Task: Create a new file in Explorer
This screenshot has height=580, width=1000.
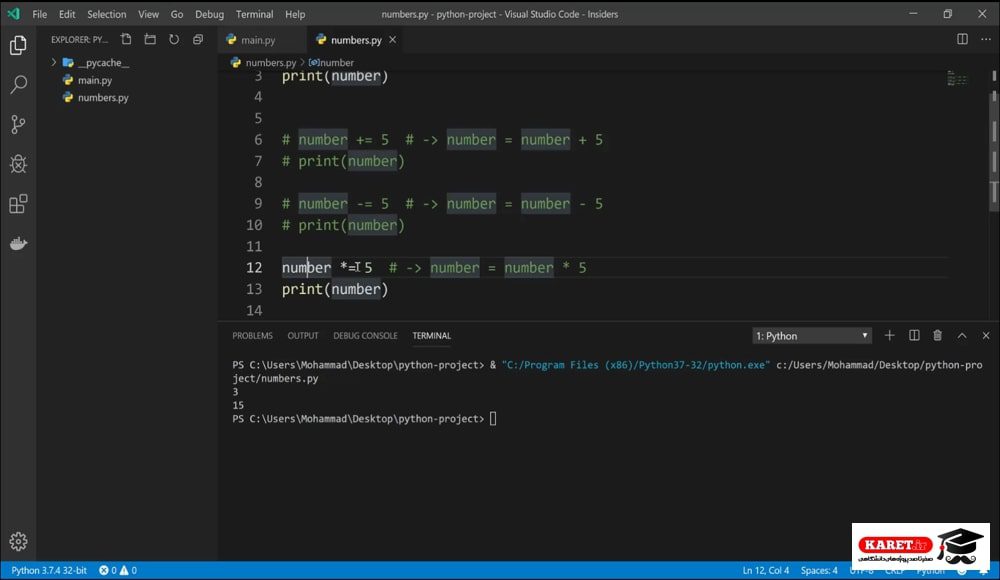Action: [126, 40]
